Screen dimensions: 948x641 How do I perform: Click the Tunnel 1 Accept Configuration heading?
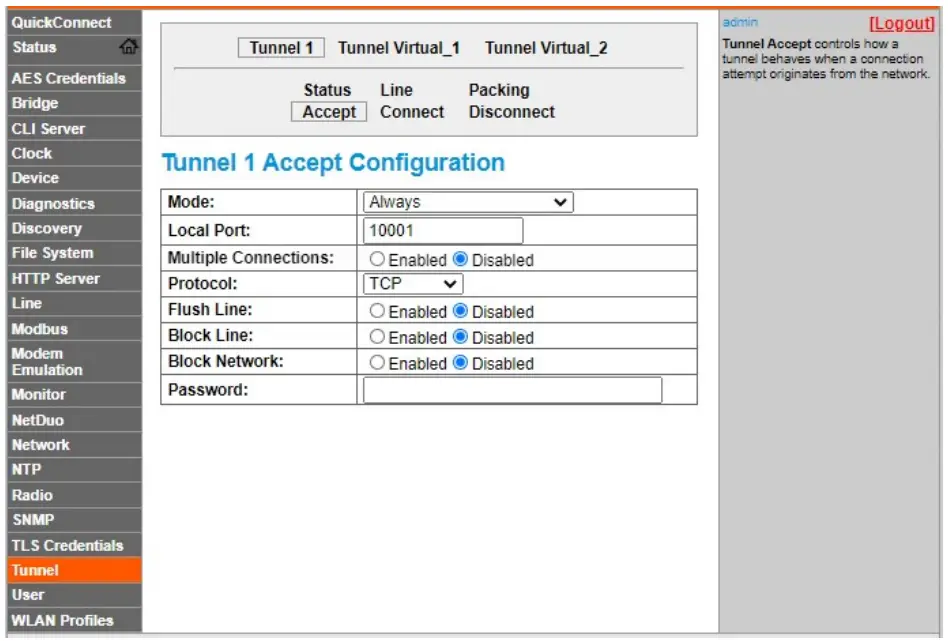(x=333, y=163)
